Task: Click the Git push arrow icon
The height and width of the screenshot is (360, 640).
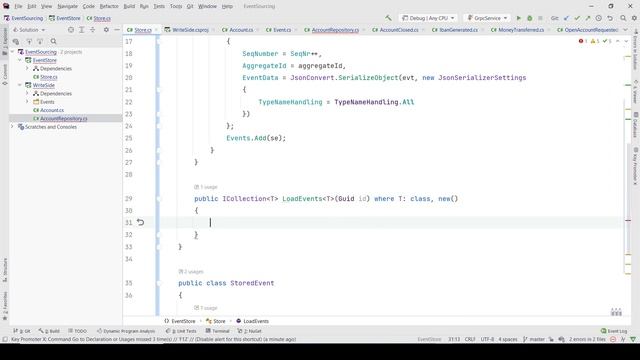Action: (588, 18)
